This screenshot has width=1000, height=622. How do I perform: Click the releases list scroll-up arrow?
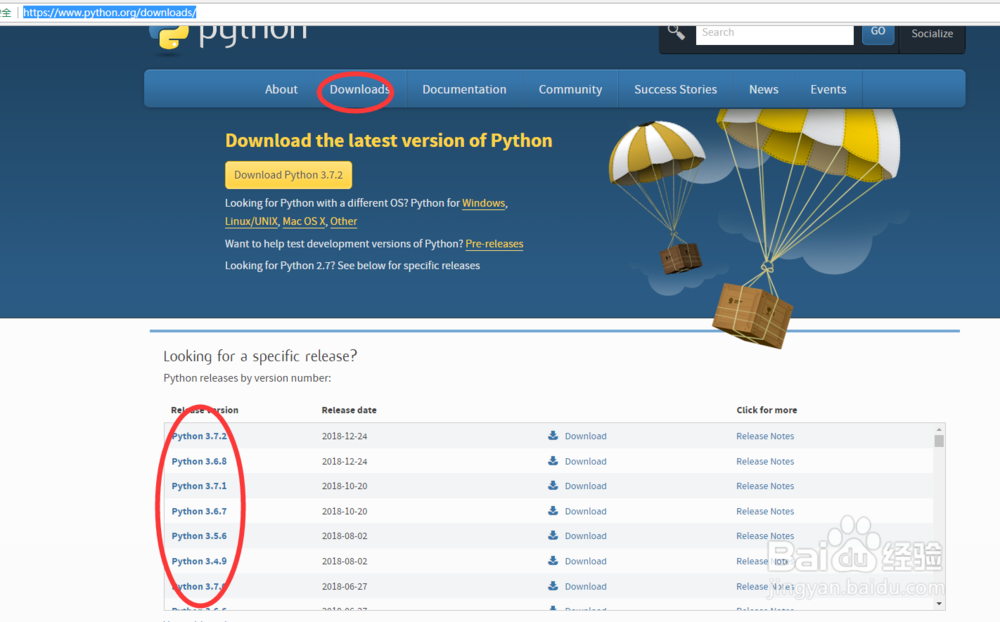tap(939, 429)
